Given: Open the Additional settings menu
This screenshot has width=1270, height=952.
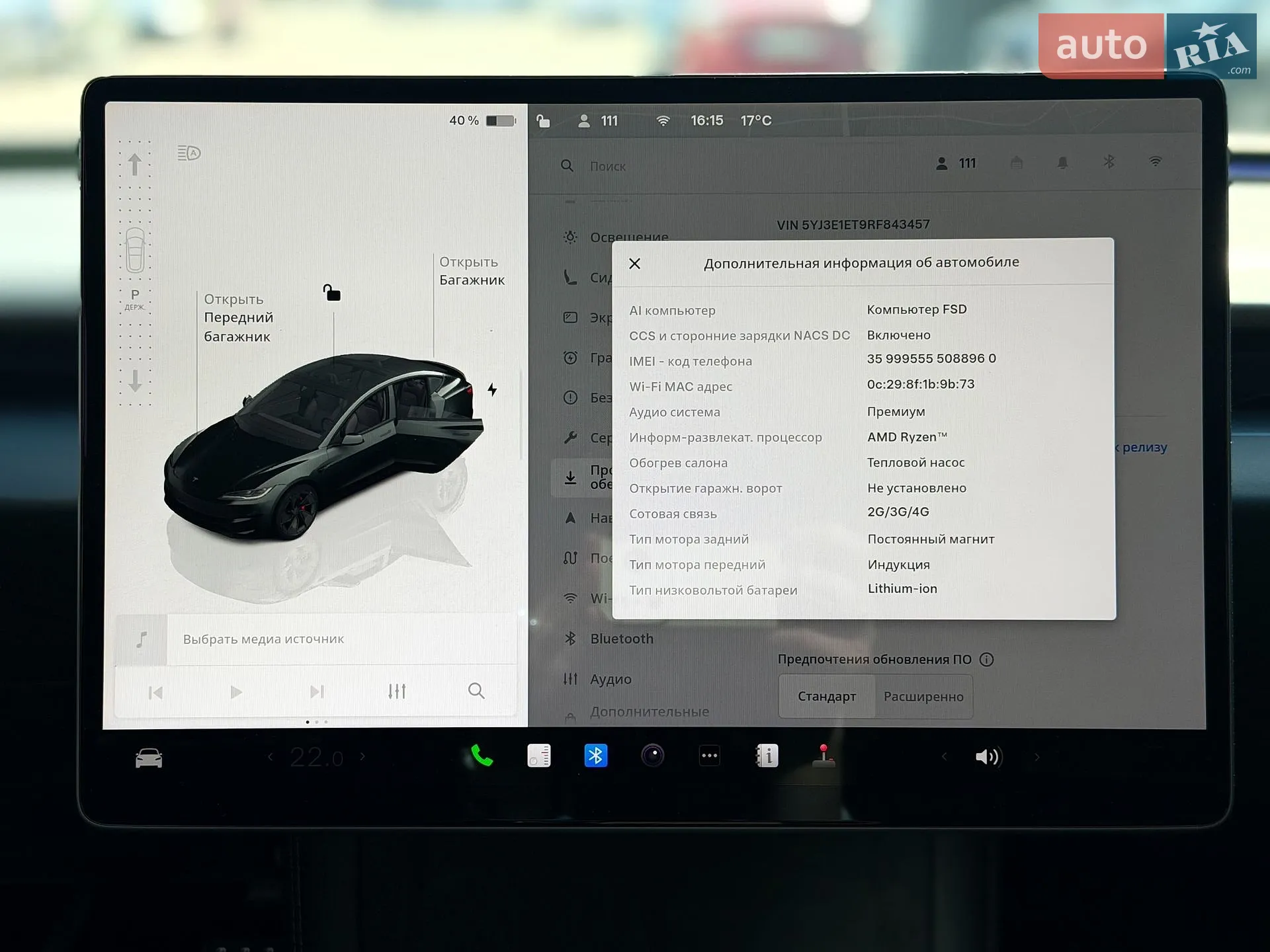Looking at the screenshot, I should (x=636, y=713).
